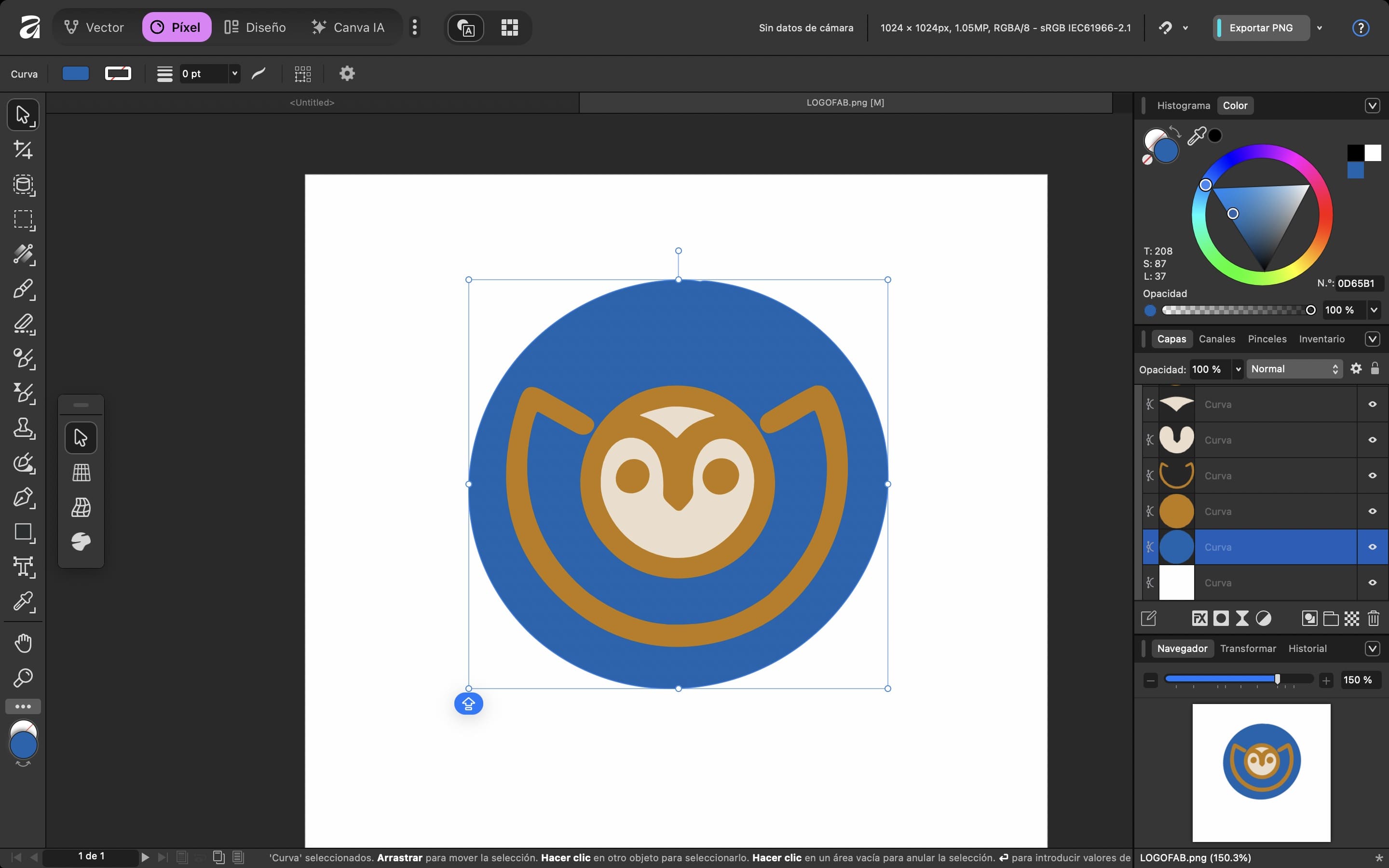Image resolution: width=1389 pixels, height=868 pixels.
Task: Open the stroke width 0 pt dropdown
Action: [234, 73]
